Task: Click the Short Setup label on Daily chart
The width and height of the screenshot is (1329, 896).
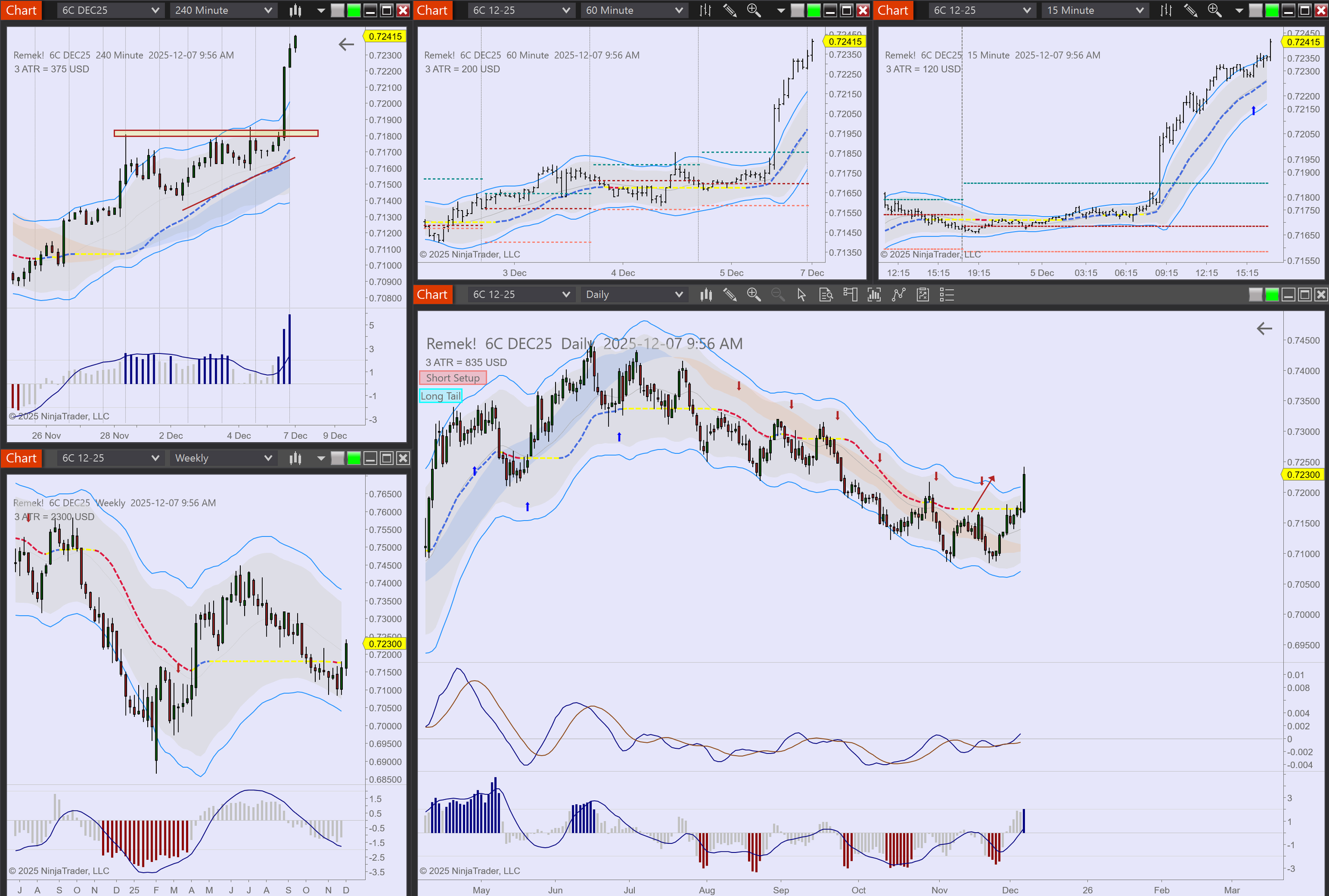Action: click(453, 378)
